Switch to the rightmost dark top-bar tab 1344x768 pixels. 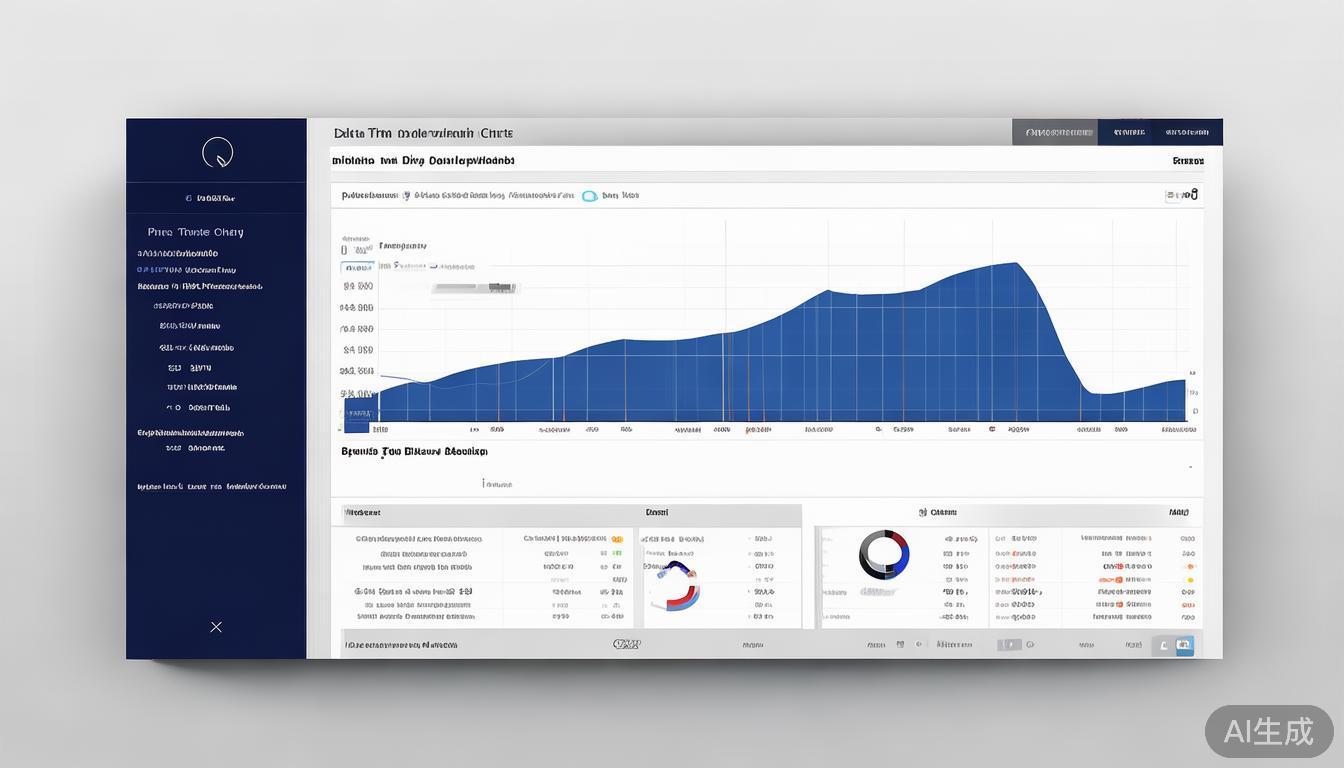(1187, 132)
